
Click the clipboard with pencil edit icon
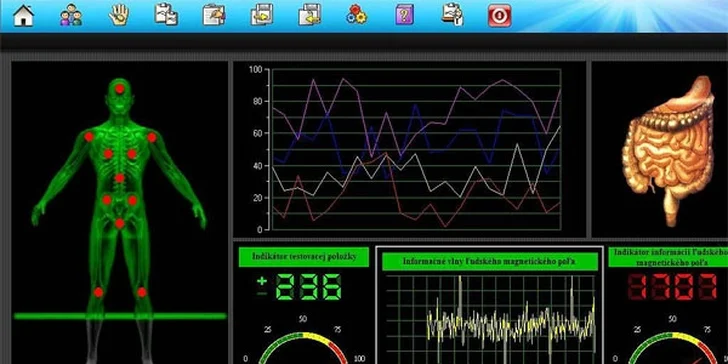click(x=214, y=15)
